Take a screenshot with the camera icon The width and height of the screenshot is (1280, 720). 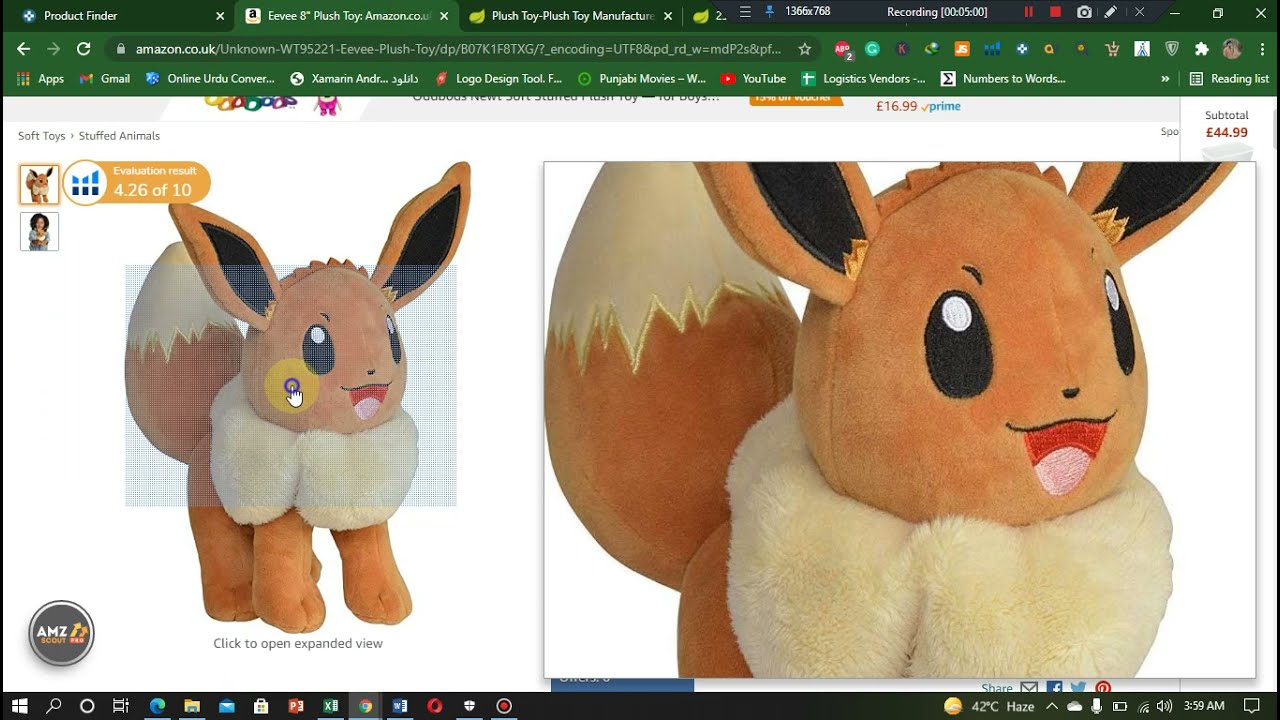point(1084,13)
